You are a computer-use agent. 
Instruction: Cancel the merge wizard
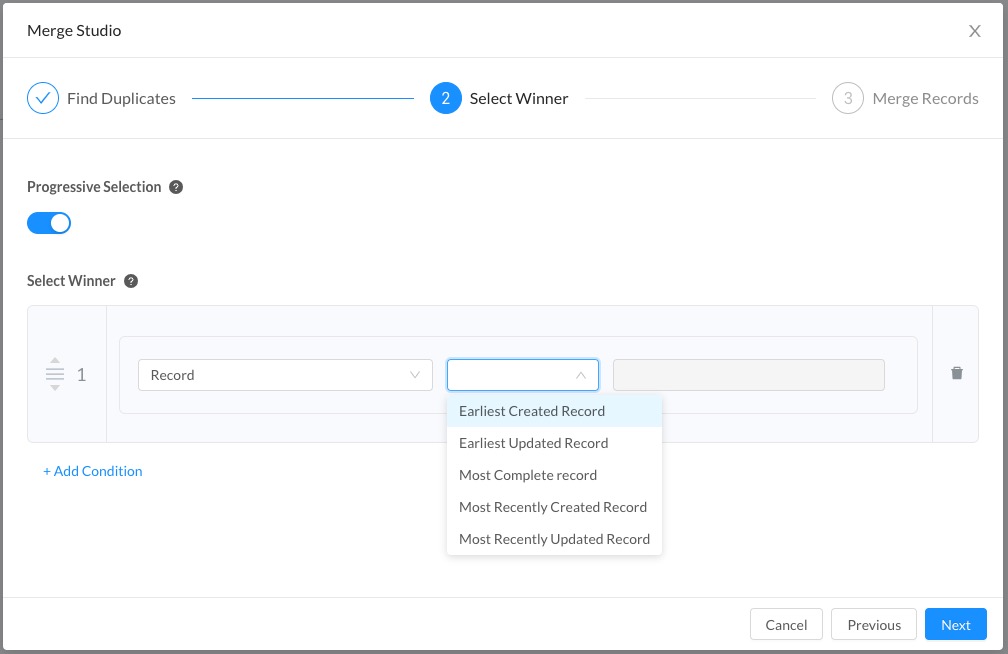click(786, 624)
